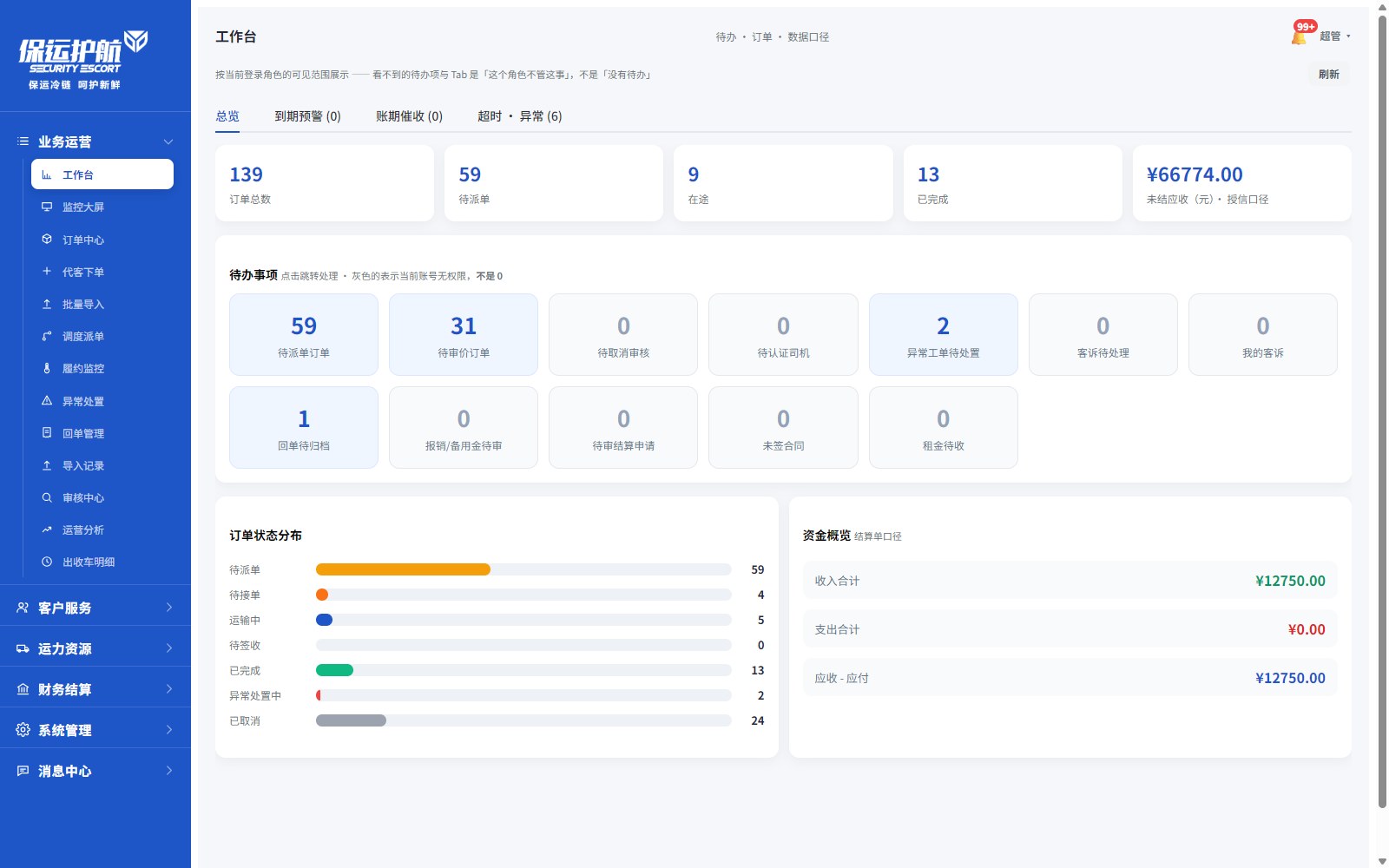Click the 回单管理 document icon
Screen dimensions: 1389x868
47,432
